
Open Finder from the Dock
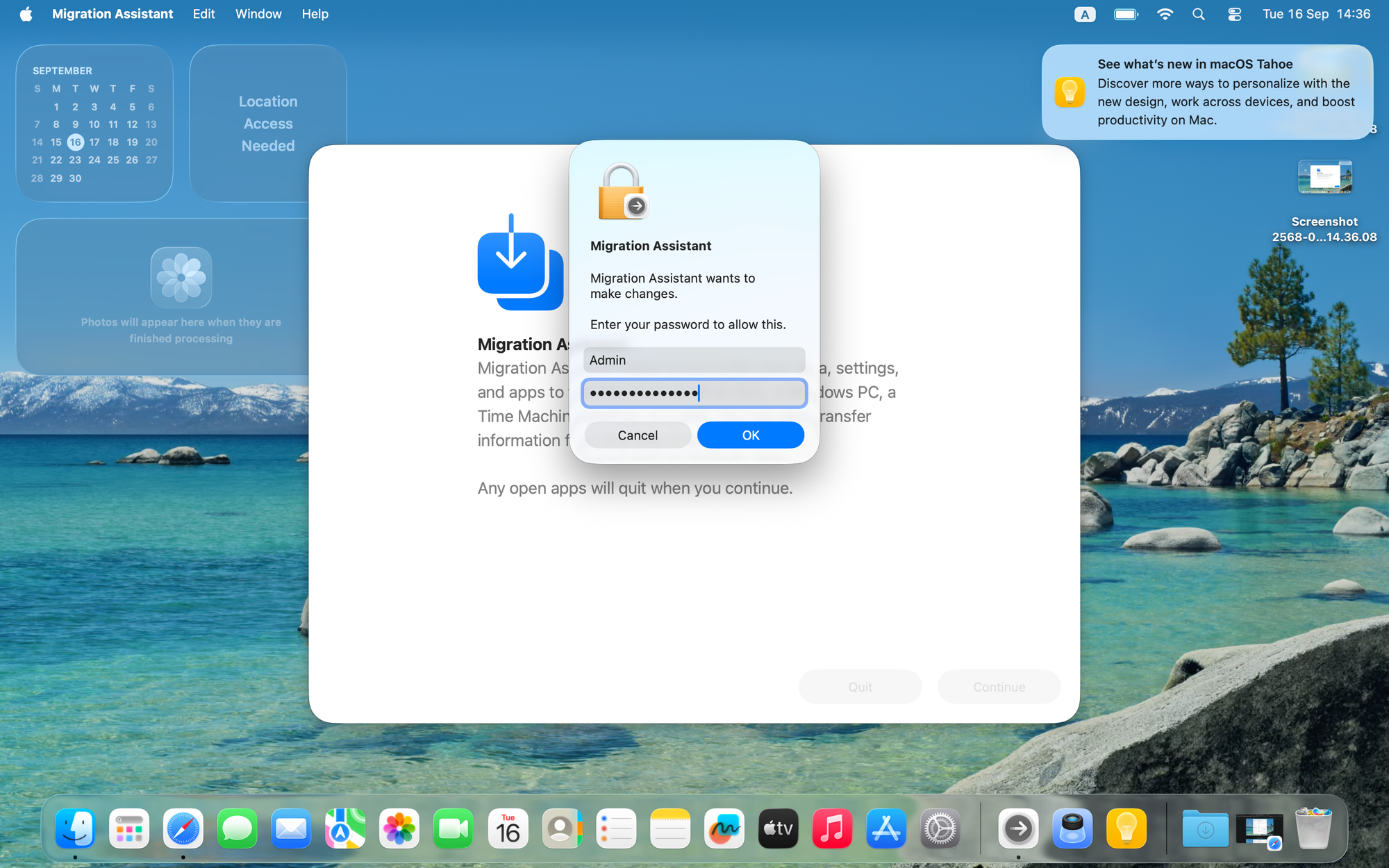pos(75,828)
